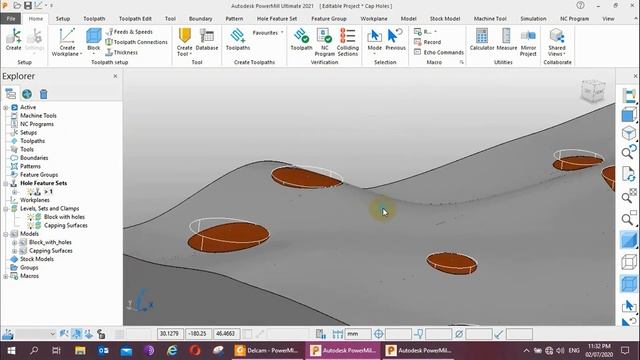
Task: Open Favourites dropdown
Action: pyautogui.click(x=268, y=33)
